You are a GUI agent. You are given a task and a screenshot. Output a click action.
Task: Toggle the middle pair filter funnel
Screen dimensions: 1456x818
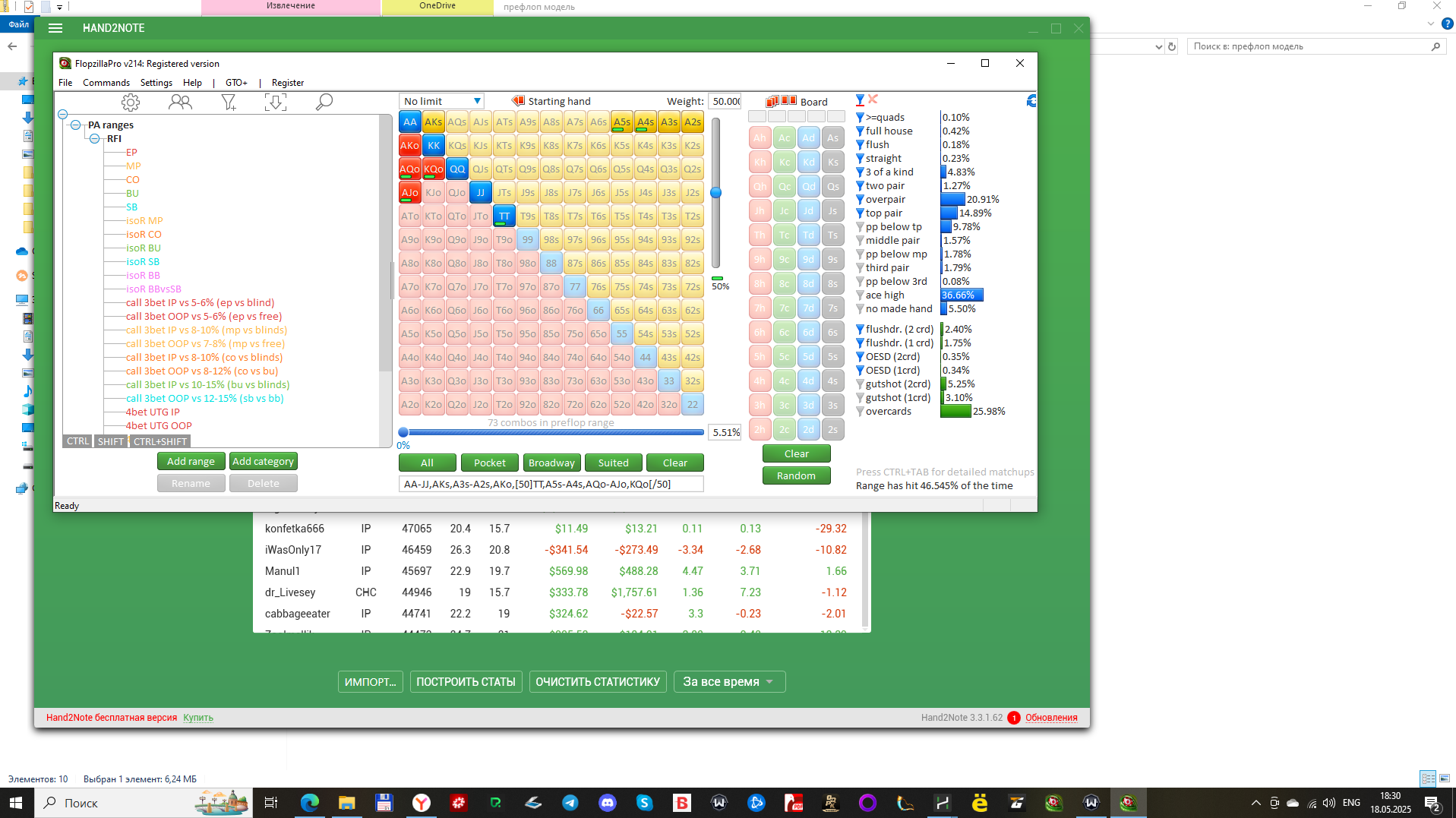[x=860, y=241]
